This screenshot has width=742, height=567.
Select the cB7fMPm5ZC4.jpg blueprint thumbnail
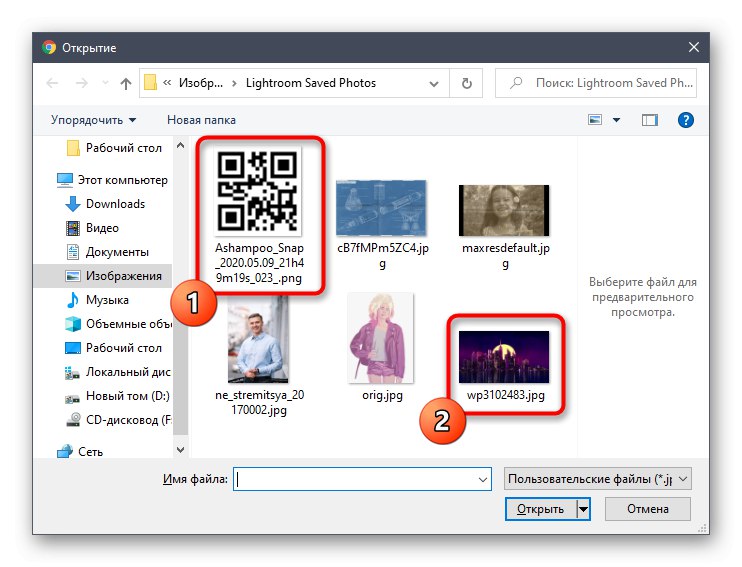pos(381,208)
